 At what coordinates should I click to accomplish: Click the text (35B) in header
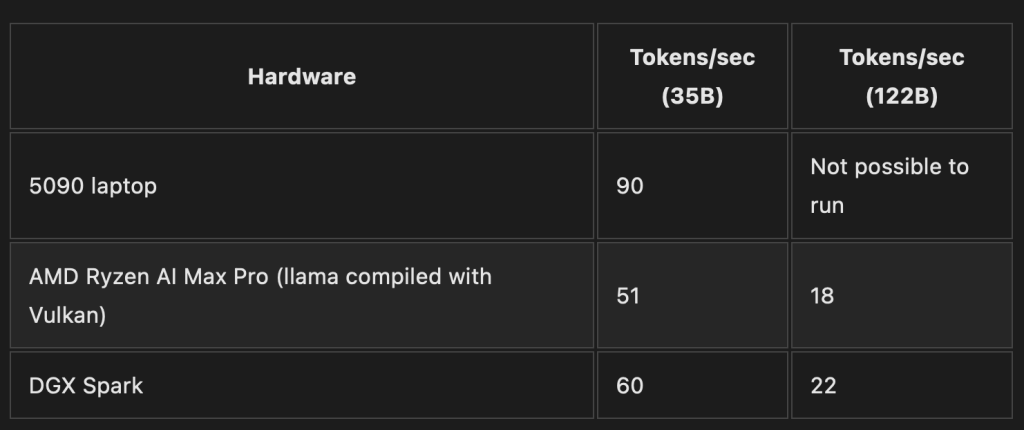[x=692, y=98]
